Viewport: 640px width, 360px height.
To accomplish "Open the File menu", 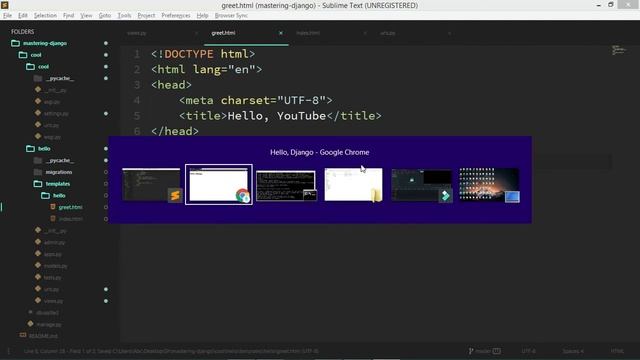I will [x=7, y=16].
